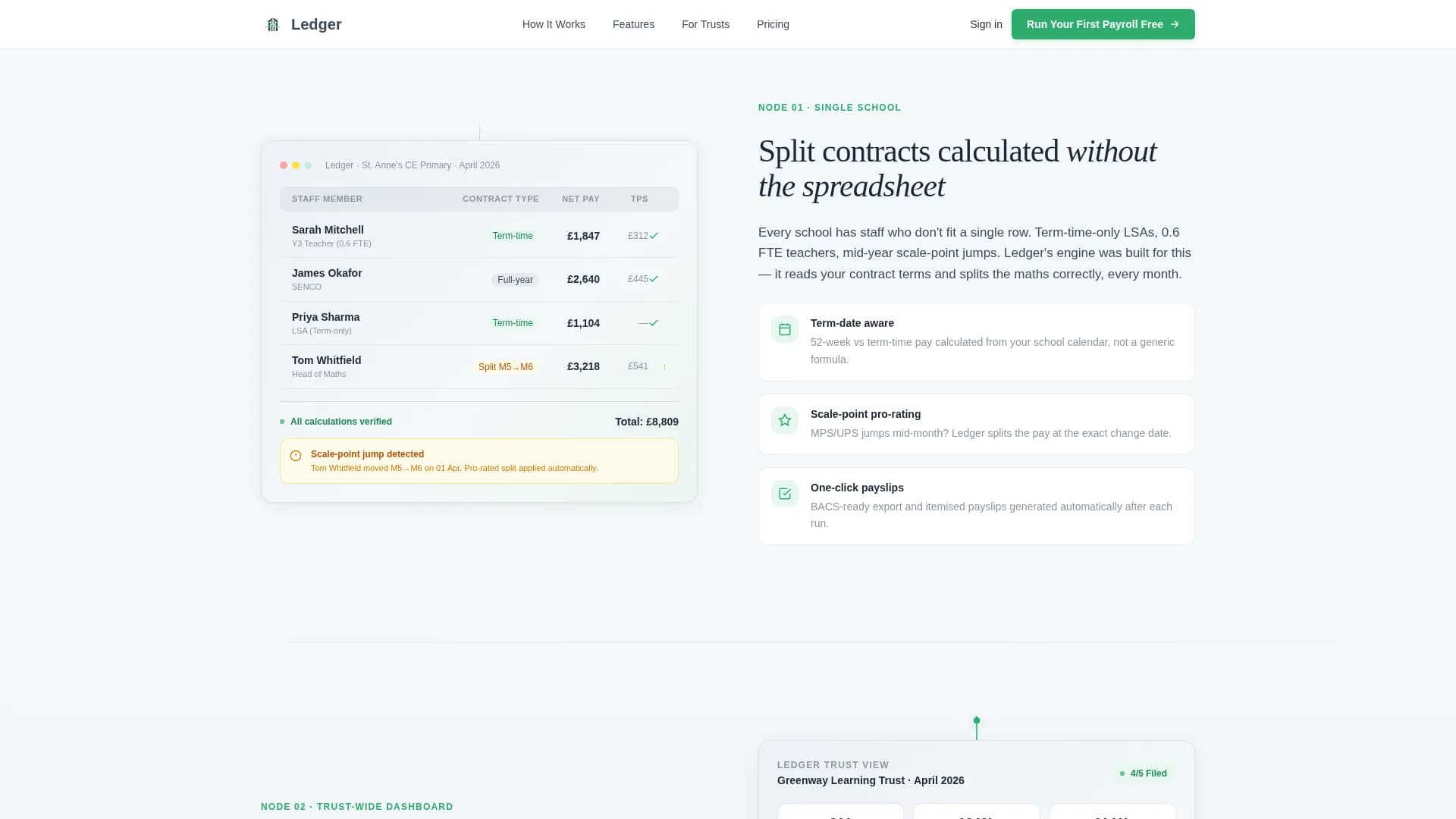
Task: Click the star icon beside Scale-point pro-rating
Action: (785, 420)
